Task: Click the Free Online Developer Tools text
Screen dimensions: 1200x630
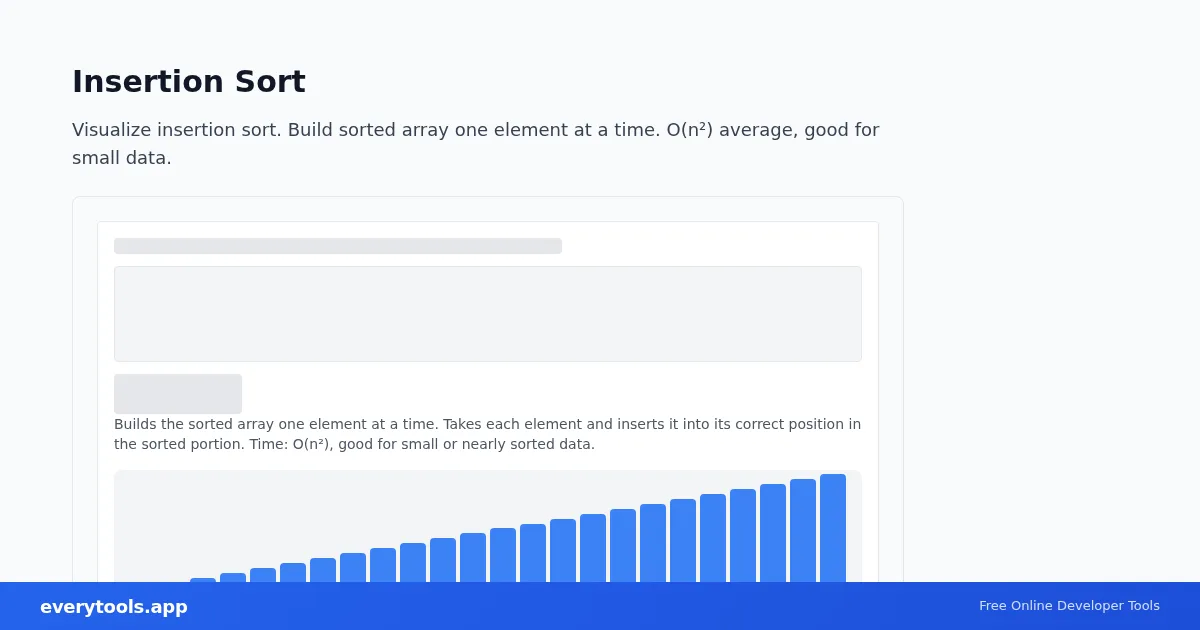Action: click(1069, 606)
